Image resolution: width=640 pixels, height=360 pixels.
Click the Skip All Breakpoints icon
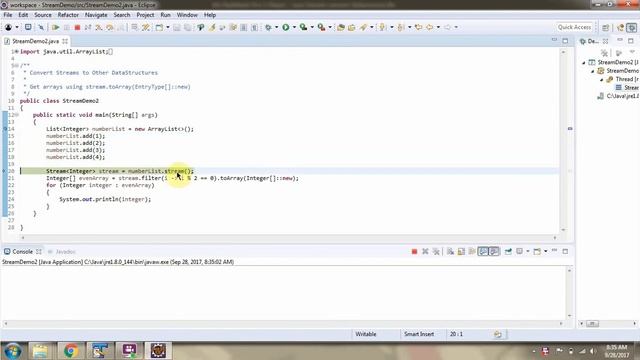41,27
